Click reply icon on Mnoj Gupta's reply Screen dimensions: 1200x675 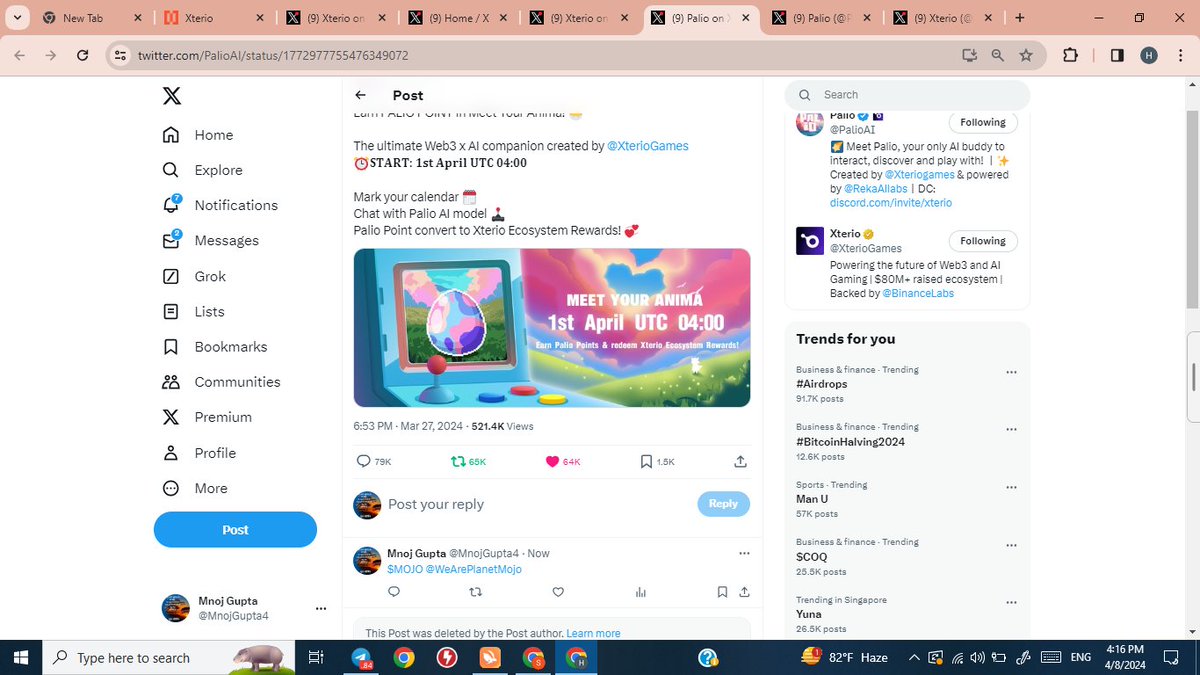pyautogui.click(x=394, y=592)
